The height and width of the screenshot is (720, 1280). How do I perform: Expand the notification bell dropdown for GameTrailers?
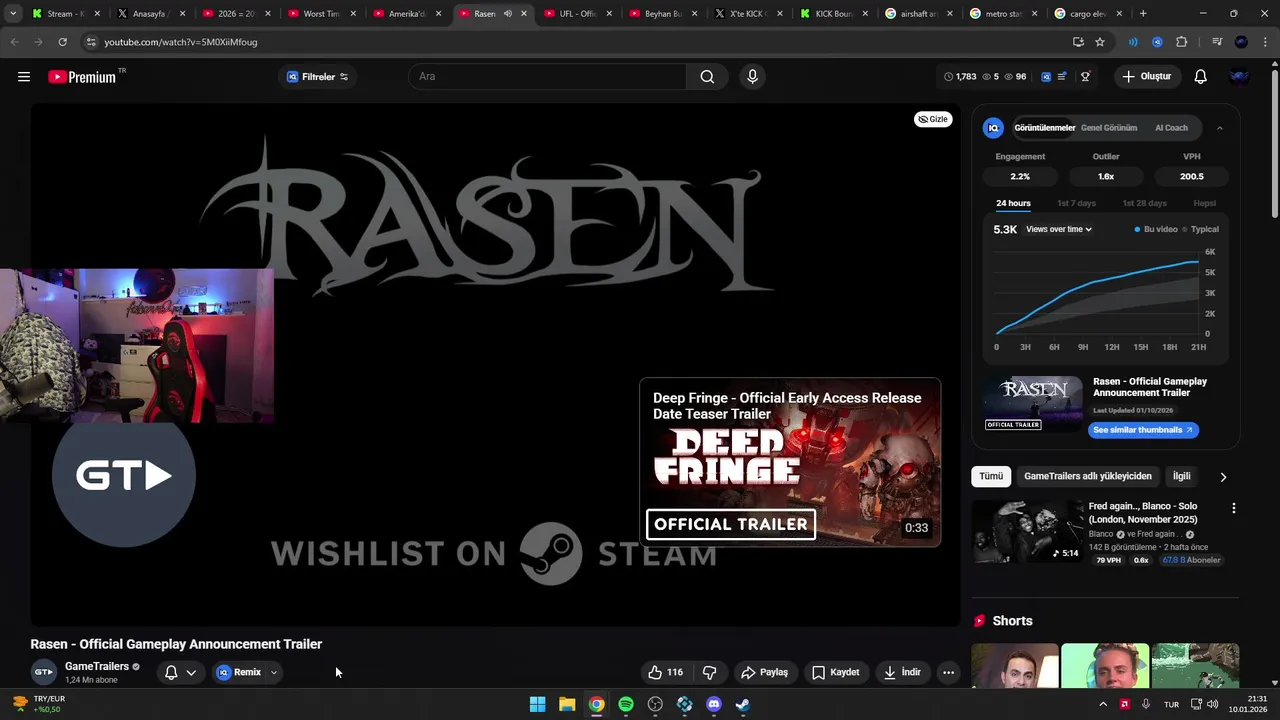point(191,672)
